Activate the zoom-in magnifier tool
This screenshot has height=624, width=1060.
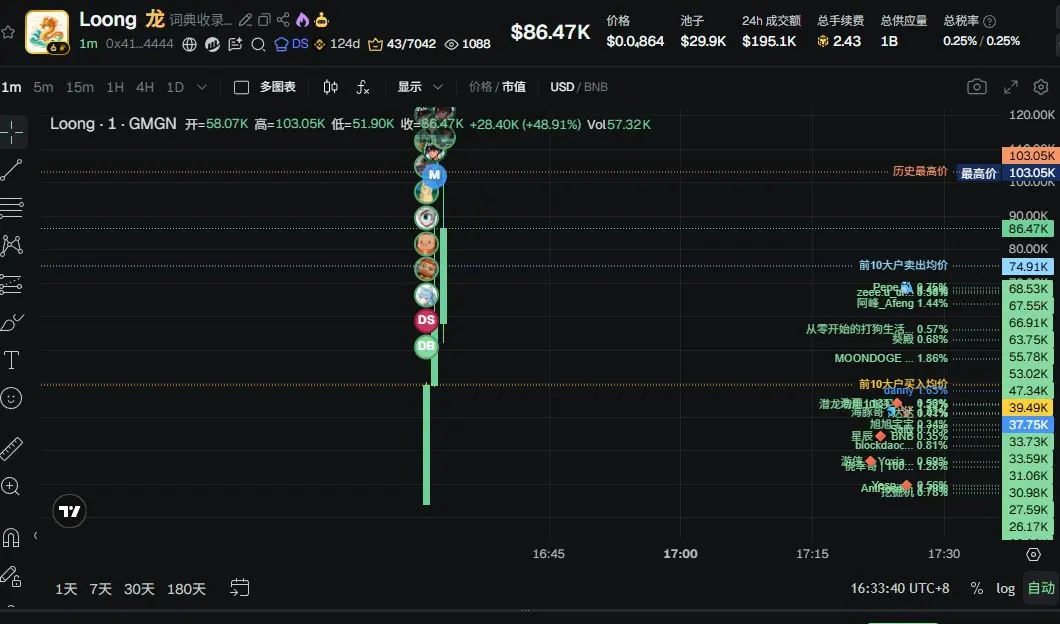(x=11, y=487)
